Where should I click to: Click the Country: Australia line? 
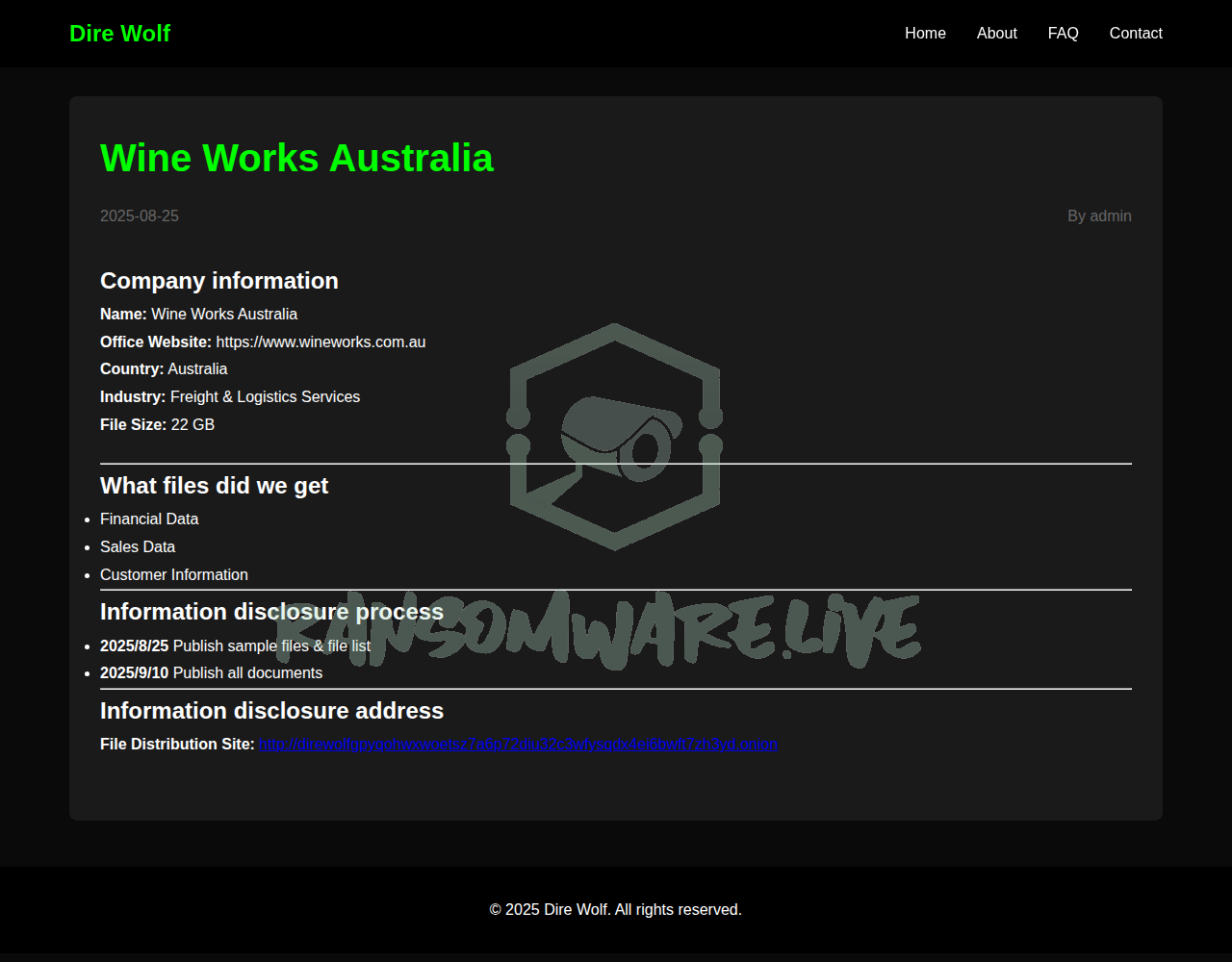pos(164,369)
